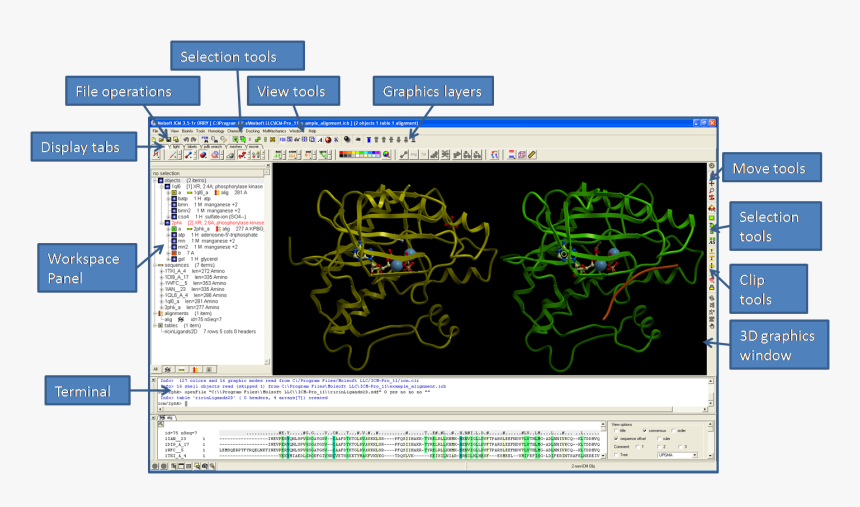860x507 pixels.
Task: Enable the Tree checkbox in view options
Action: [616, 454]
